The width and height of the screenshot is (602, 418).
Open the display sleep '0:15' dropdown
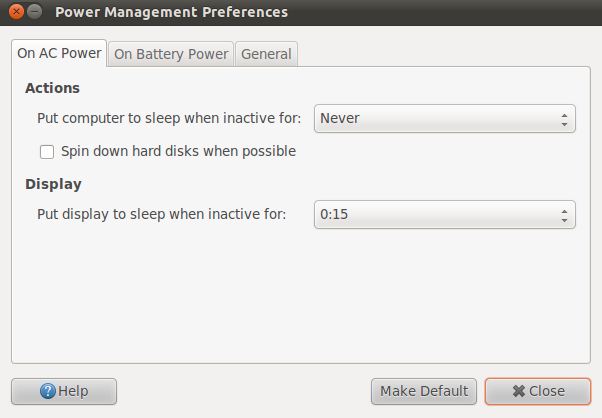pos(444,215)
